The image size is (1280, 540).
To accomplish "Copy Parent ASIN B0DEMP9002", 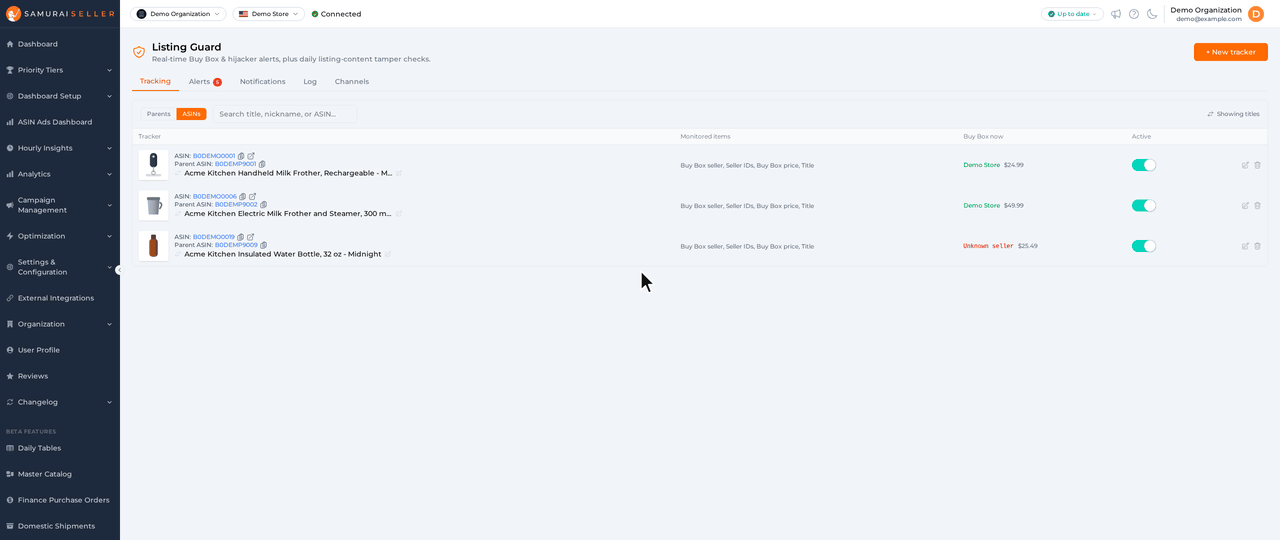I will [x=264, y=204].
